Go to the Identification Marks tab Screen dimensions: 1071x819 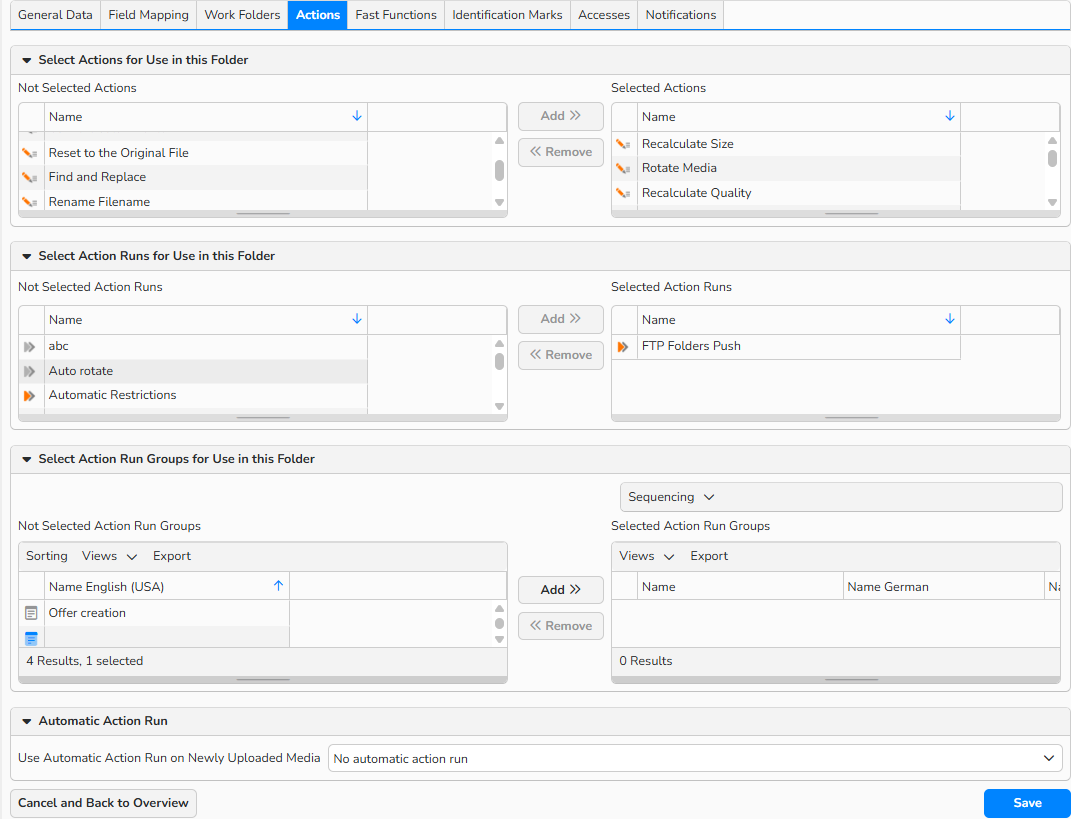[x=507, y=14]
